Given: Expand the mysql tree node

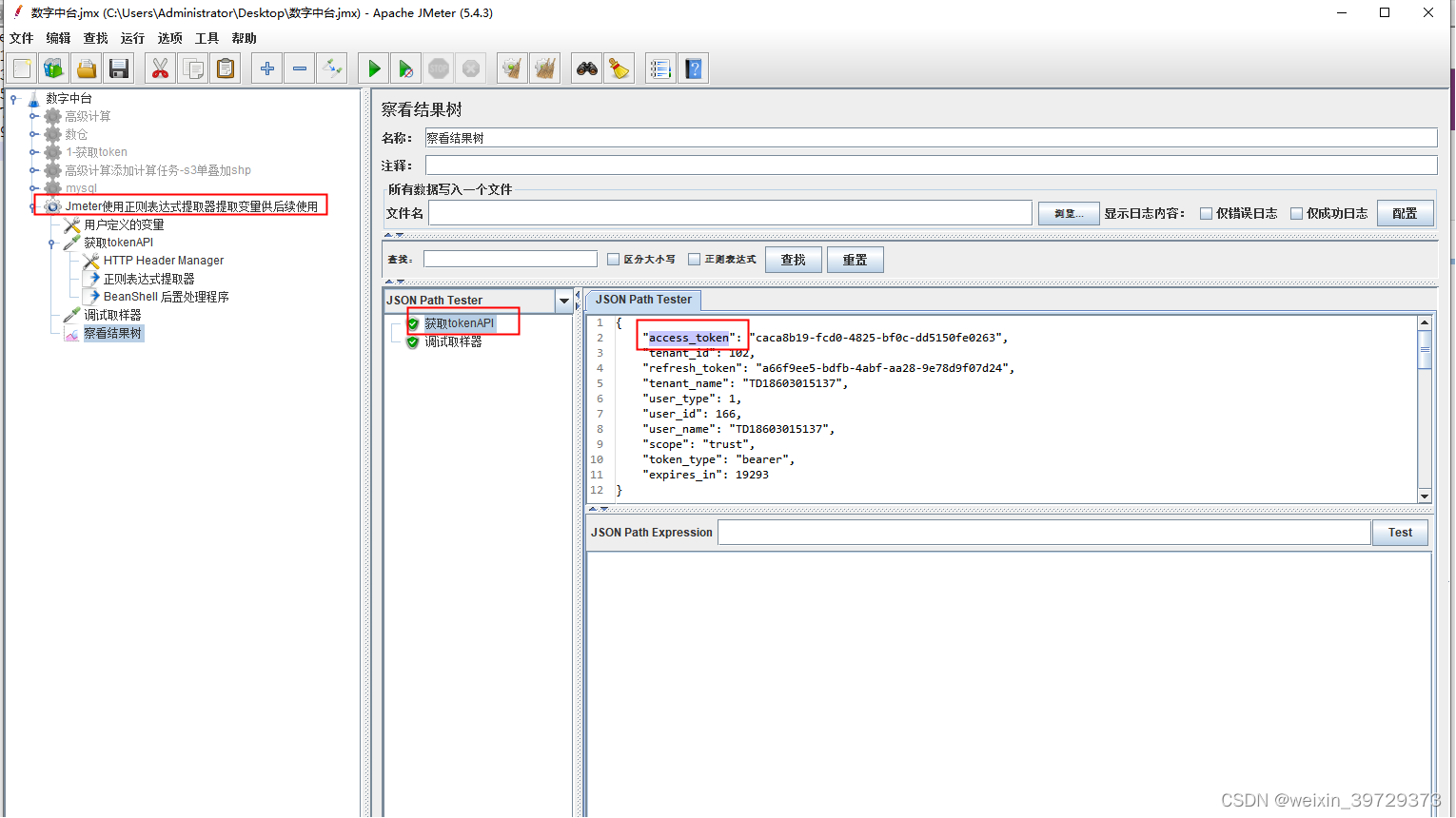Looking at the screenshot, I should [x=33, y=188].
